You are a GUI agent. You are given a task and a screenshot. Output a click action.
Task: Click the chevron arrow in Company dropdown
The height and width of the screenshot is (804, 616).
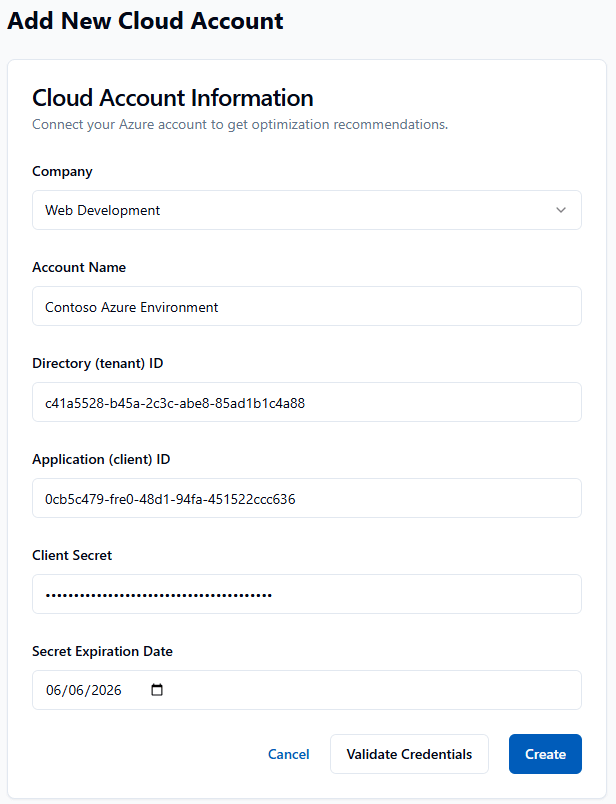(561, 210)
